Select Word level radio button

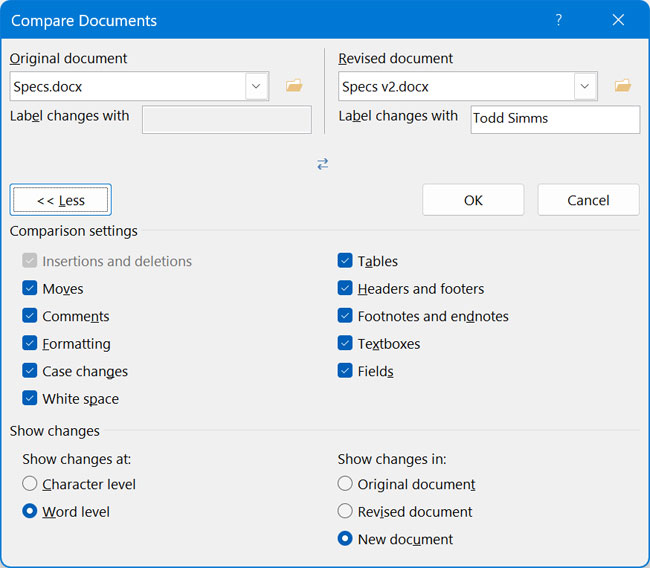coord(29,511)
